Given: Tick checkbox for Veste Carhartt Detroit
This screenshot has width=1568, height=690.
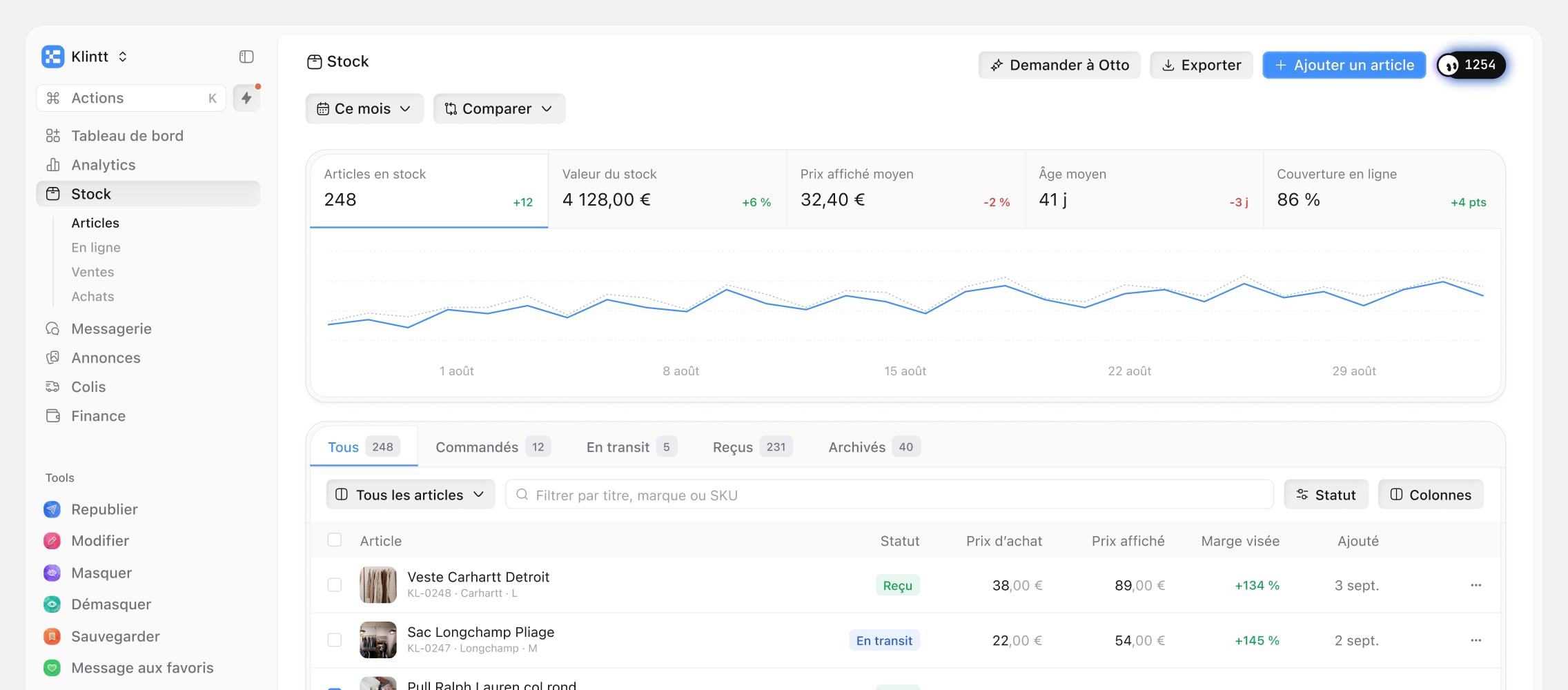Looking at the screenshot, I should pyautogui.click(x=335, y=585).
